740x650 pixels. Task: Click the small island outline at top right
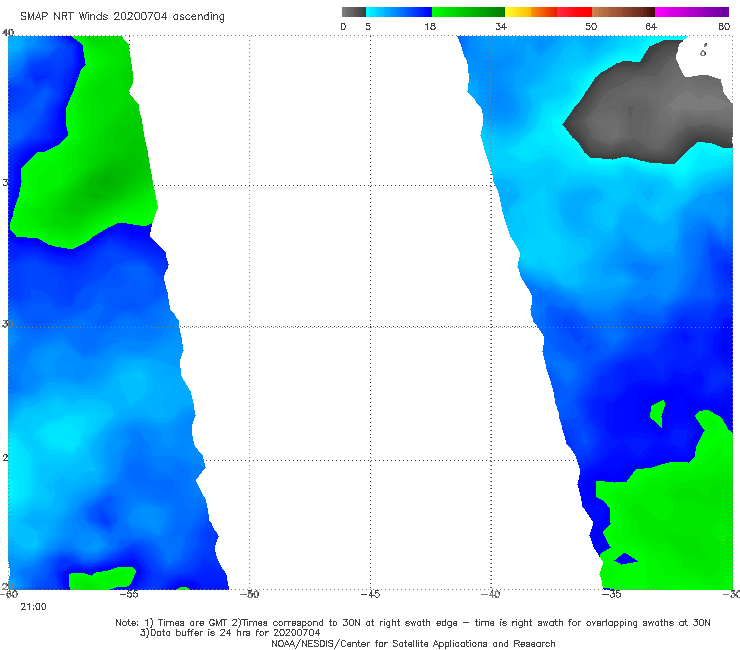[x=703, y=51]
